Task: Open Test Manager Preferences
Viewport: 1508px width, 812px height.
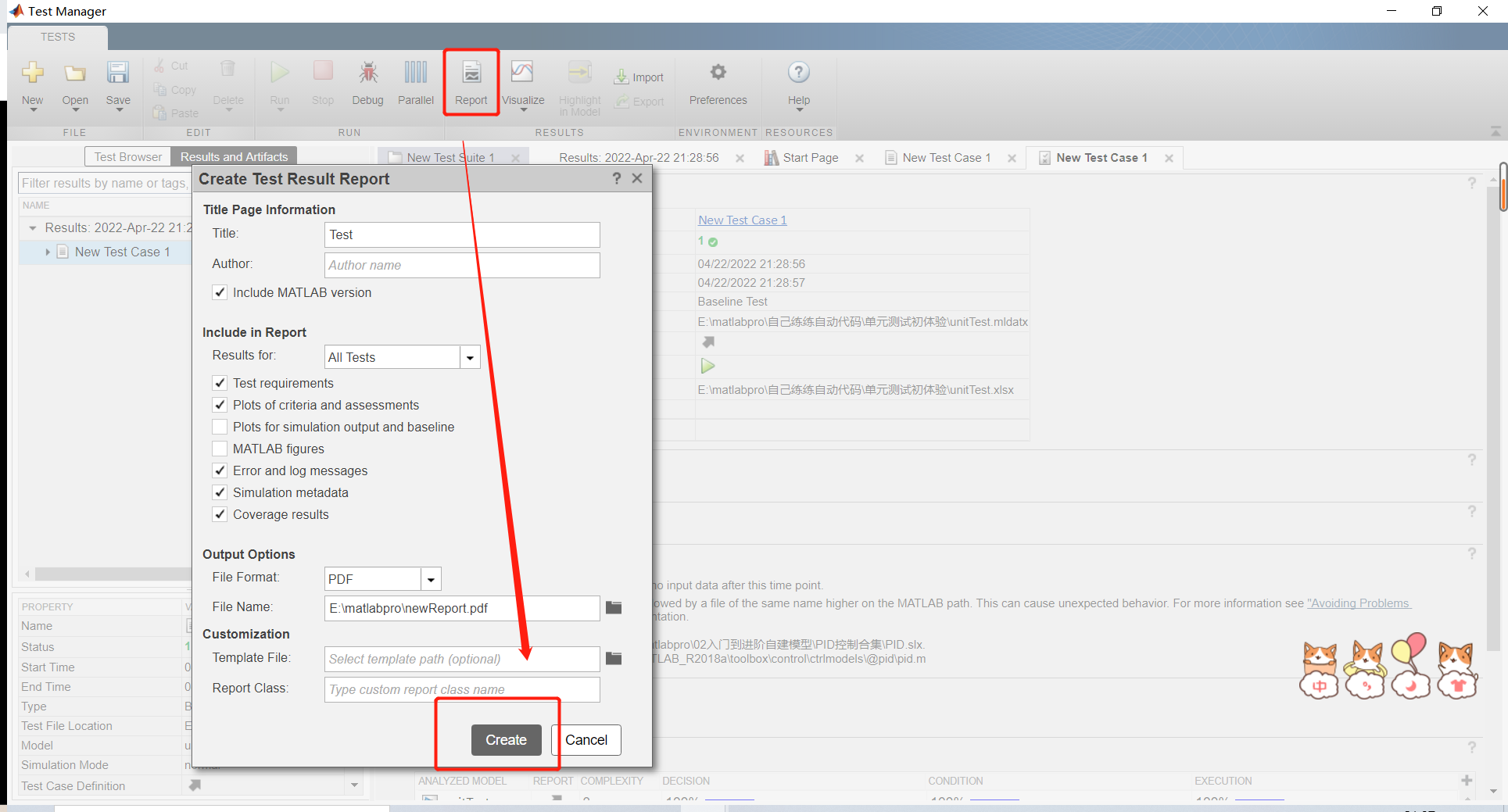Action: point(718,82)
